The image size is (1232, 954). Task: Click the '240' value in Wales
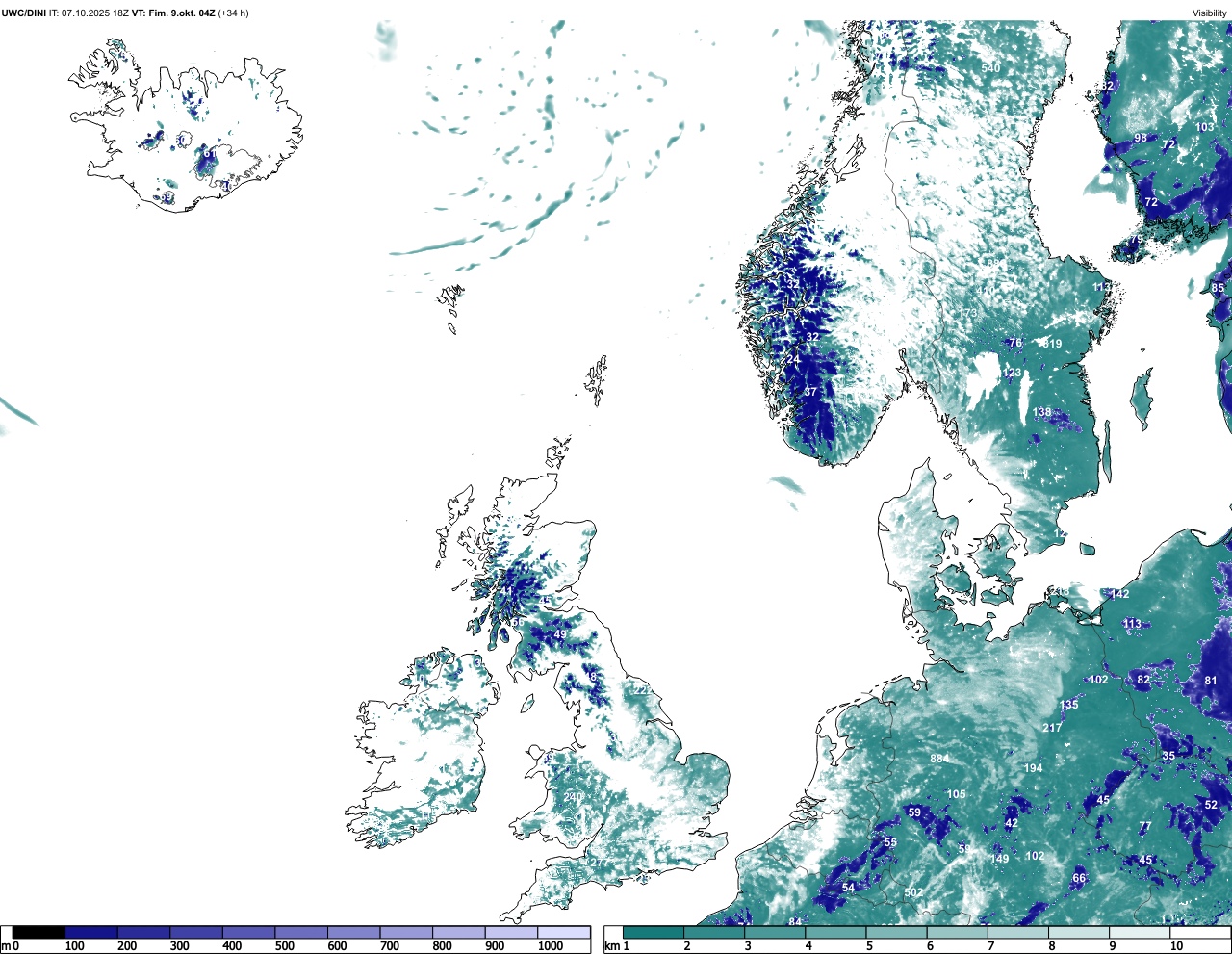point(574,797)
